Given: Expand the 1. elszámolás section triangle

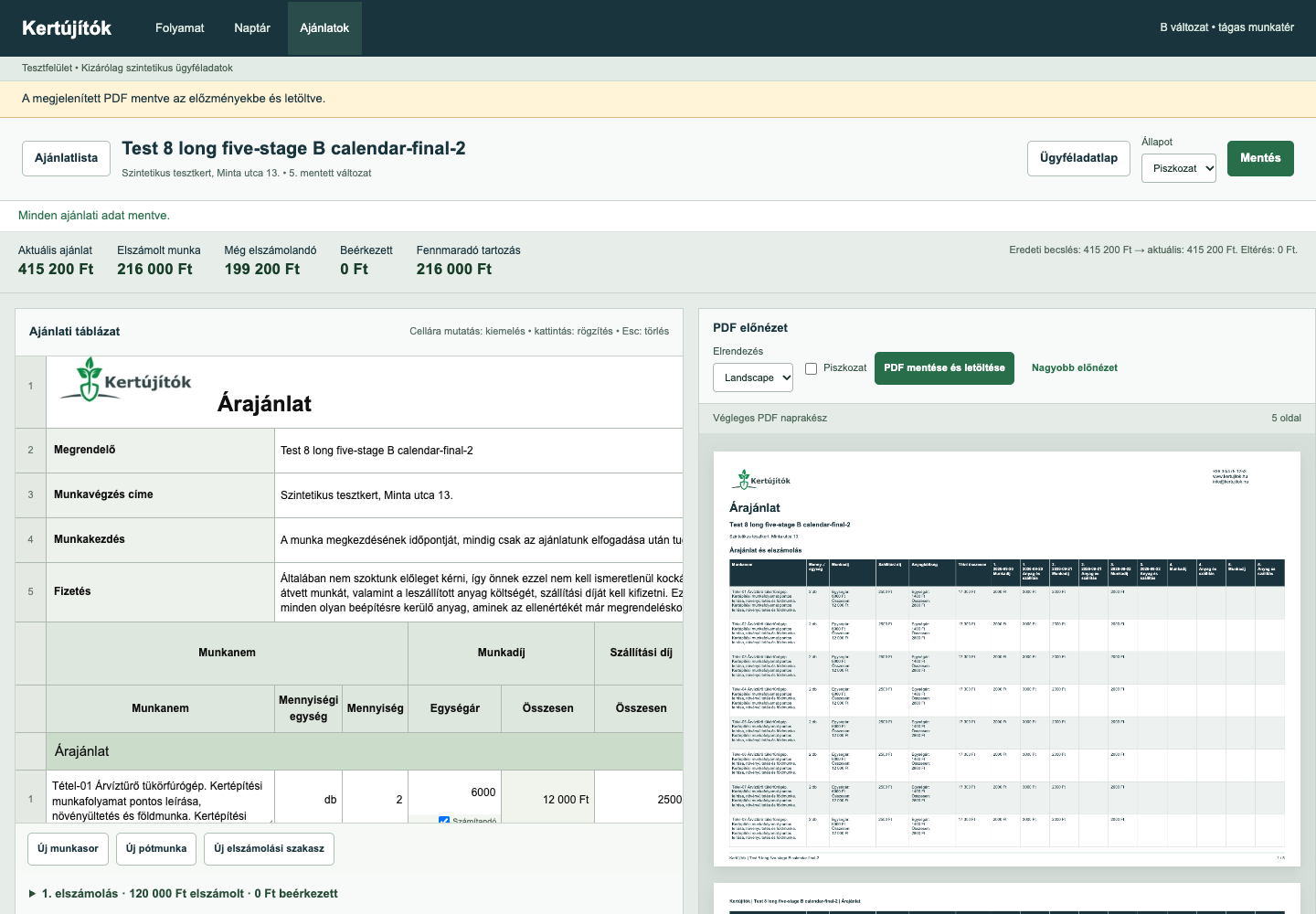Looking at the screenshot, I should tap(32, 894).
